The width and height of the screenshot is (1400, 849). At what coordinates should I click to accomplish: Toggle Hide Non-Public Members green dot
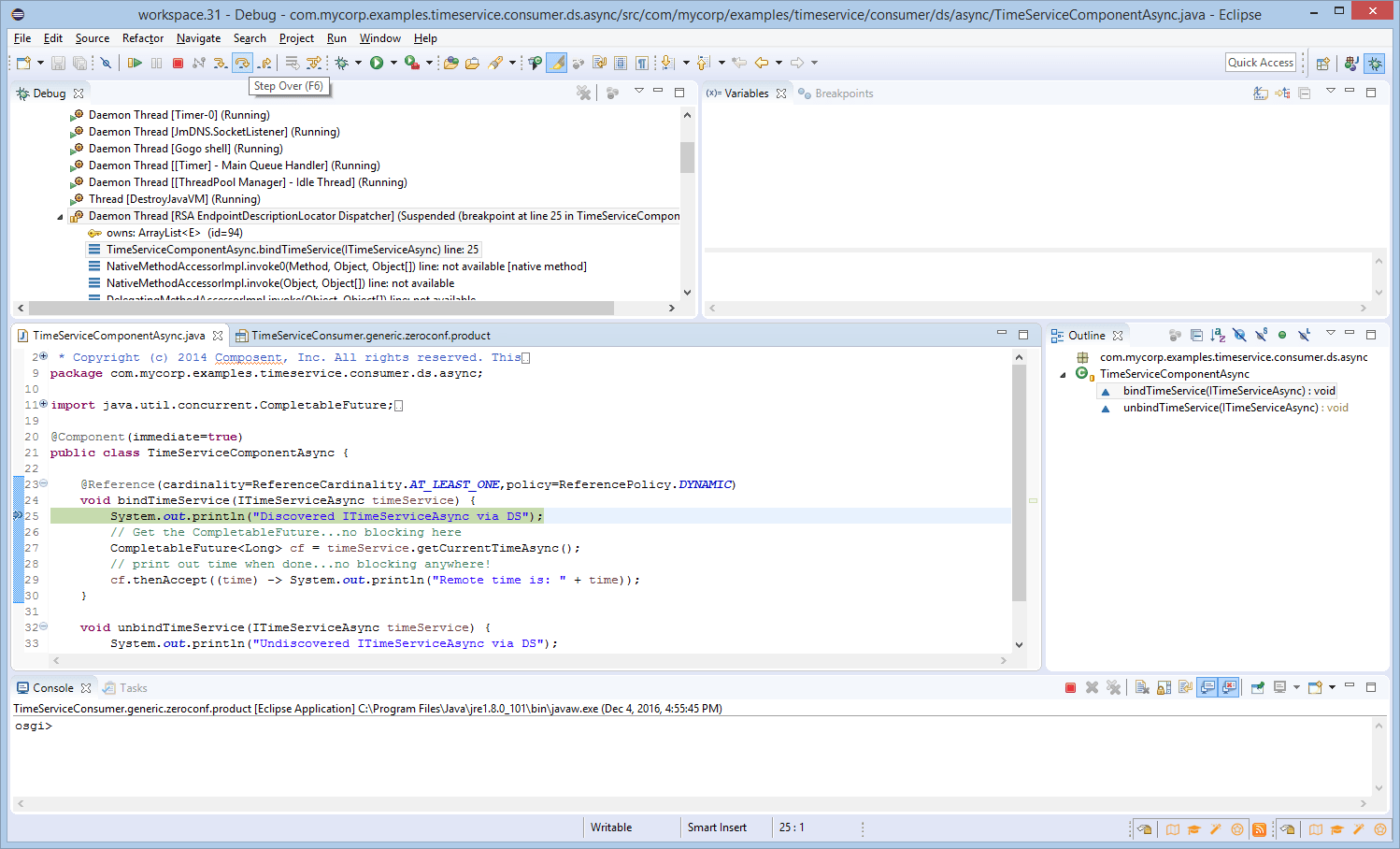[1282, 335]
